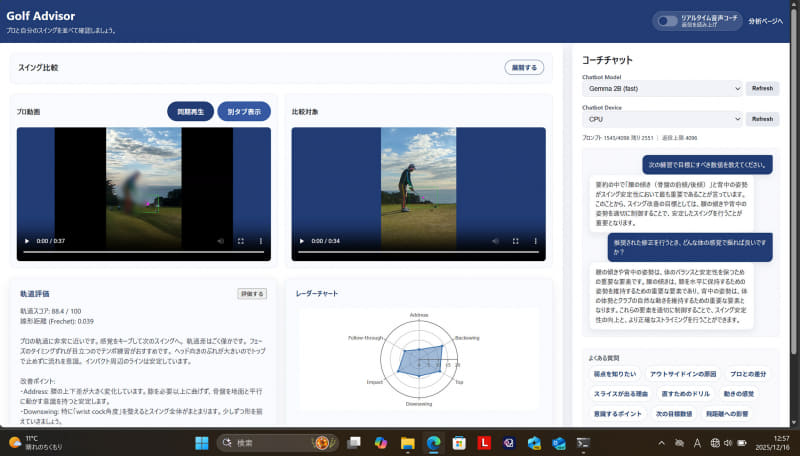The width and height of the screenshot is (800, 456).
Task: Select the 次の目標数値 question chip
Action: [674, 414]
